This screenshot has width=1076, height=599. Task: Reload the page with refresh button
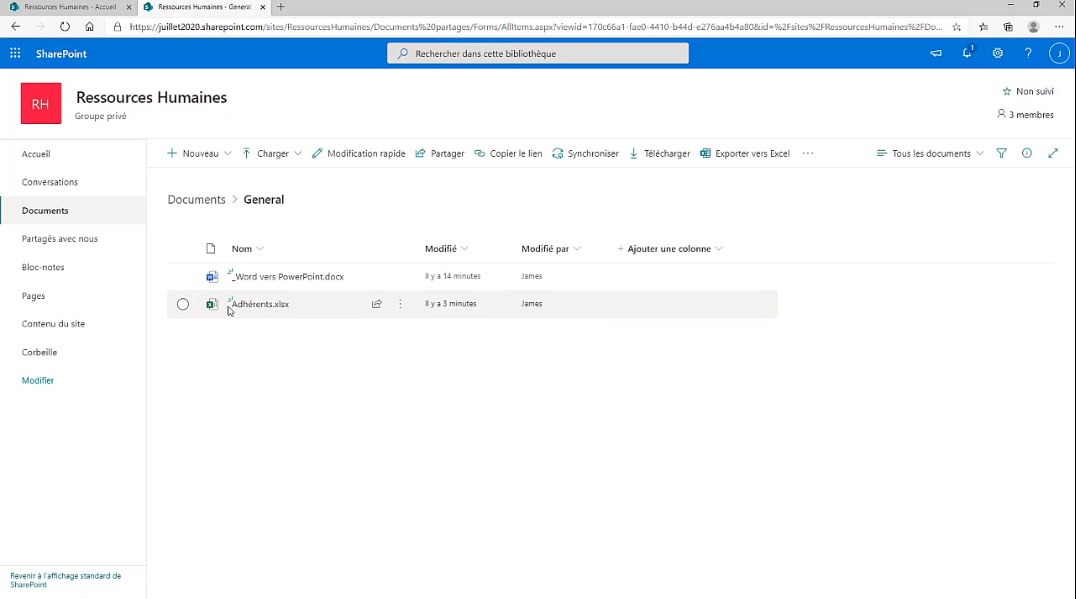pyautogui.click(x=65, y=27)
